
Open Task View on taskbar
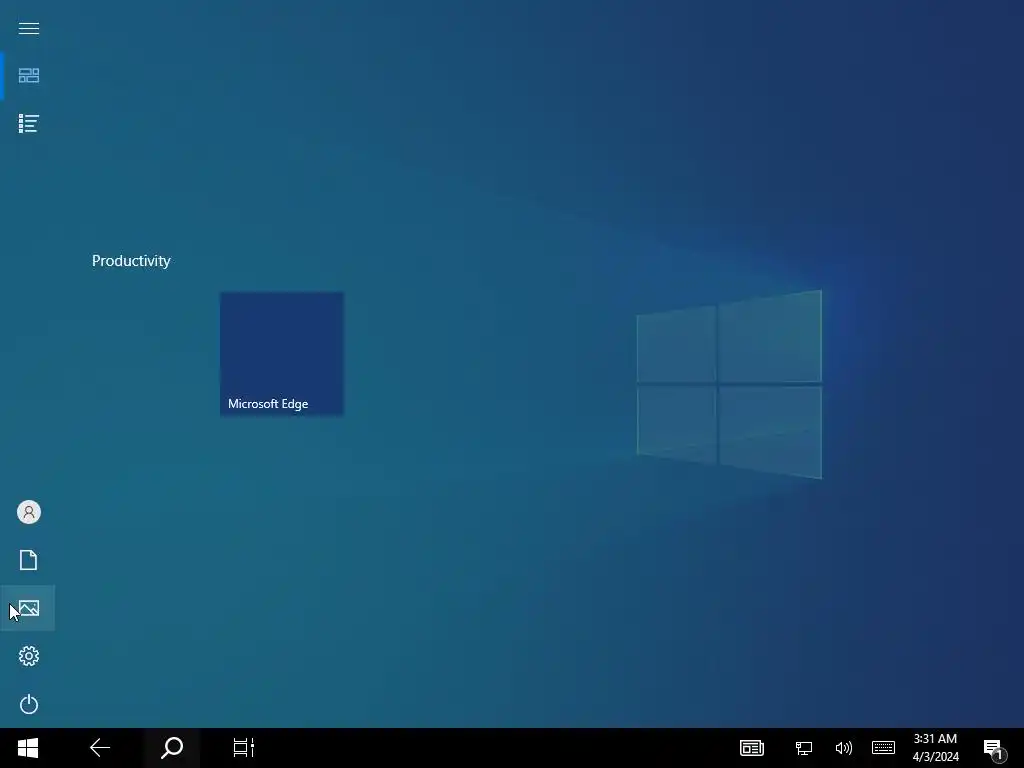tap(244, 748)
